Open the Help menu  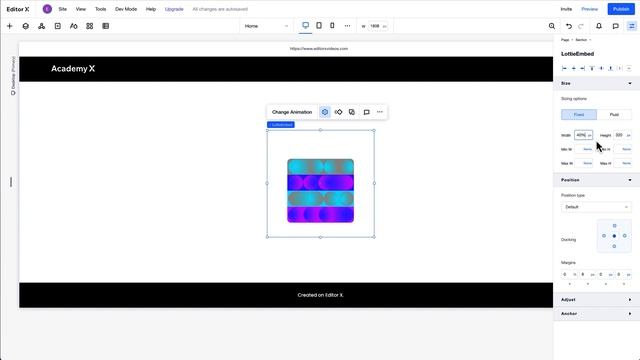click(151, 9)
